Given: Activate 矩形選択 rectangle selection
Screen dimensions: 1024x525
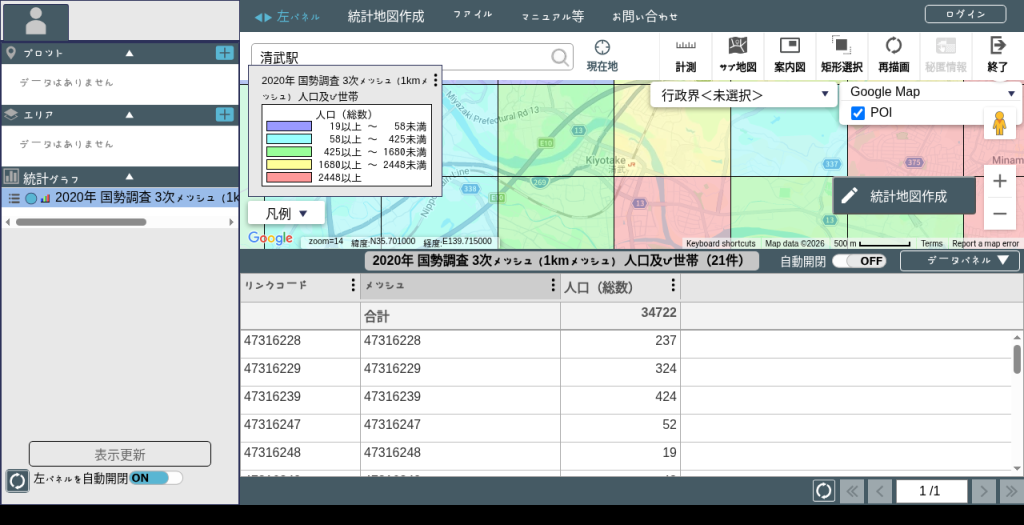Looking at the screenshot, I should tap(841, 56).
